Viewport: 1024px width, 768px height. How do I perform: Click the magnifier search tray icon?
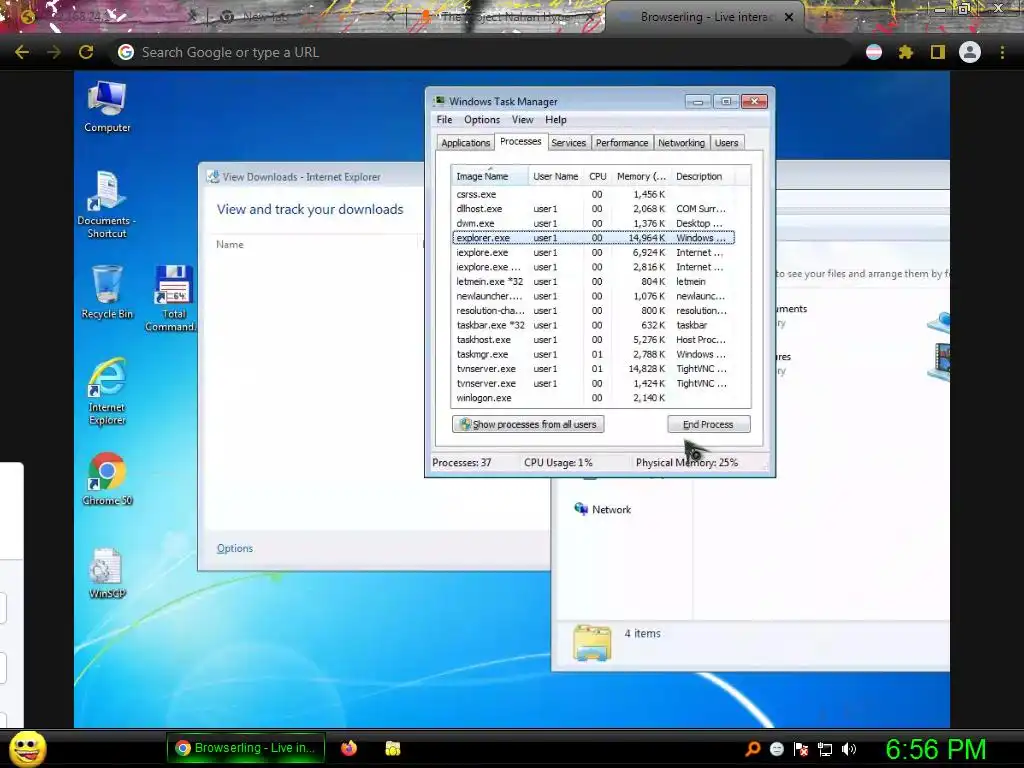pos(752,748)
